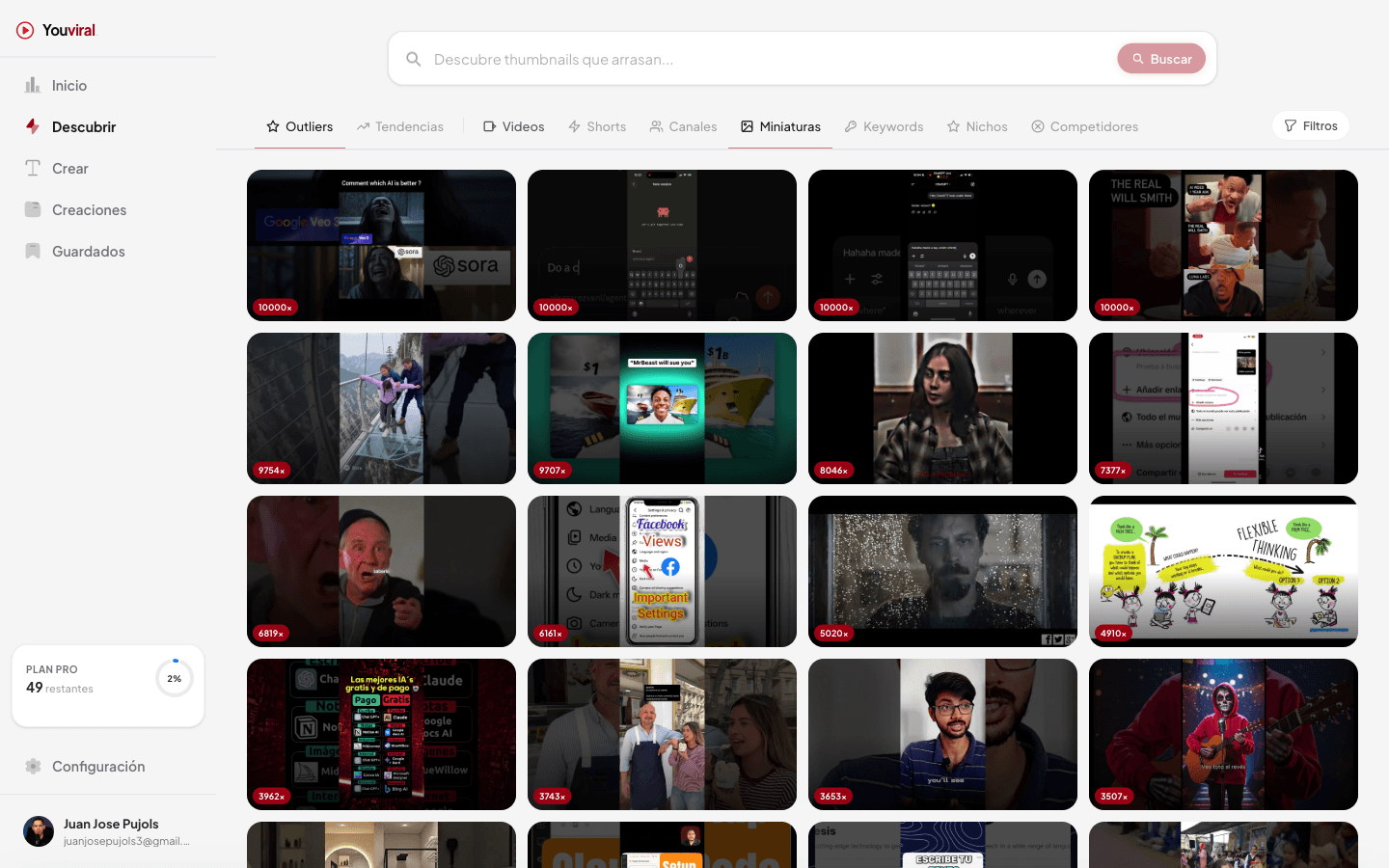Click the 3743x outlier badge
This screenshot has width=1389, height=868.
(x=552, y=797)
